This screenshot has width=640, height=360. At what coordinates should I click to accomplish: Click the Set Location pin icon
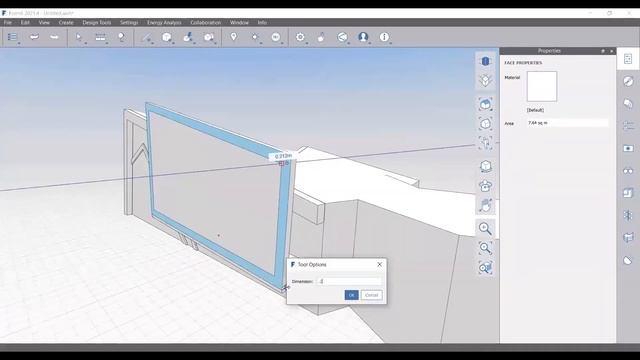point(233,37)
